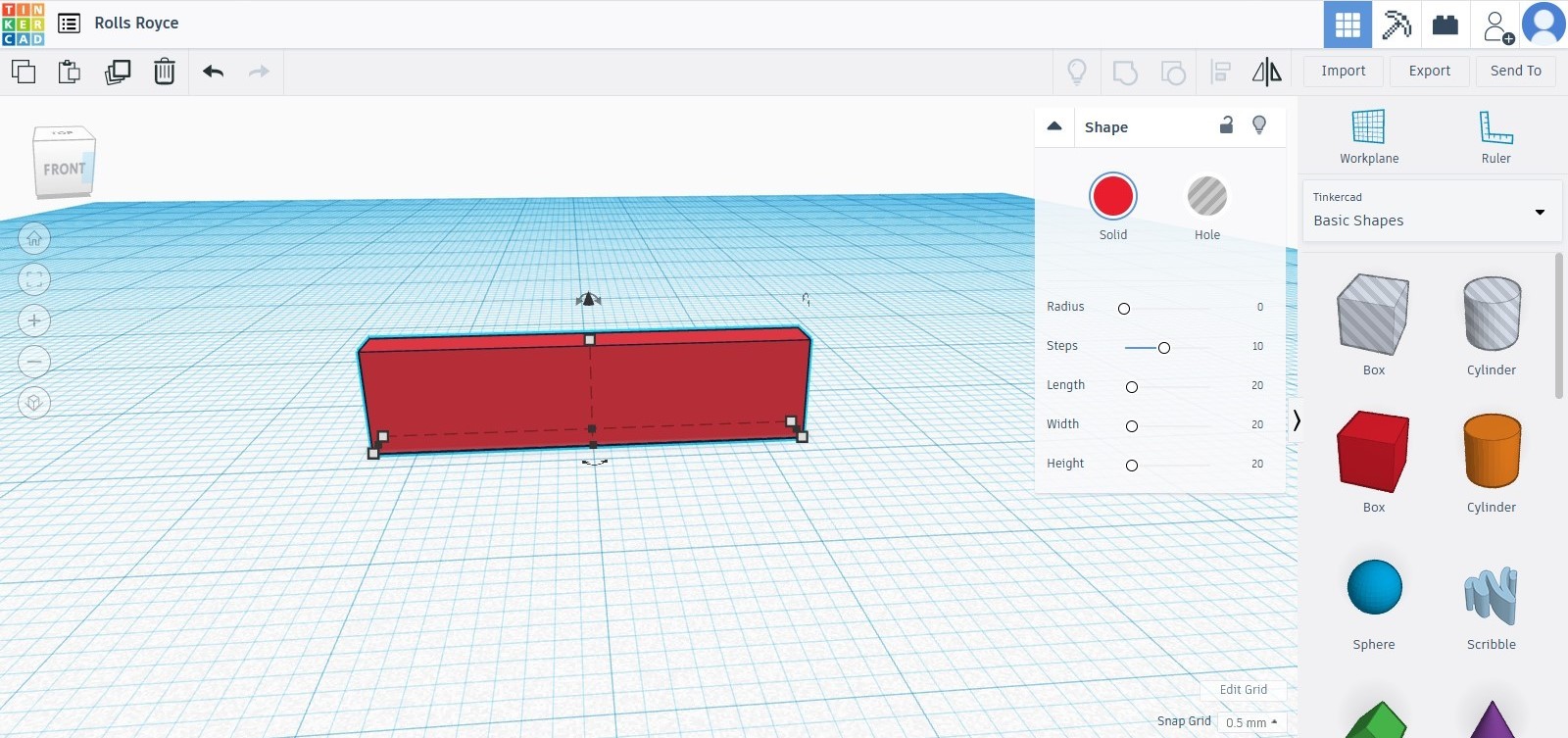The height and width of the screenshot is (738, 1568).
Task: Hide selected shape via Shape panel lightbulb
Action: (1259, 124)
